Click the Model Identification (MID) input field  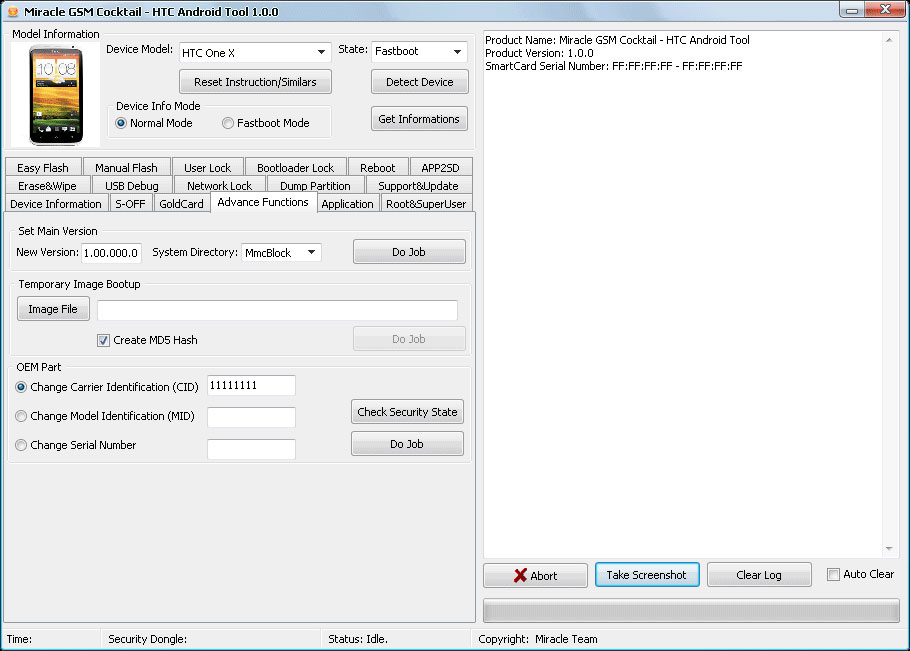click(x=251, y=417)
